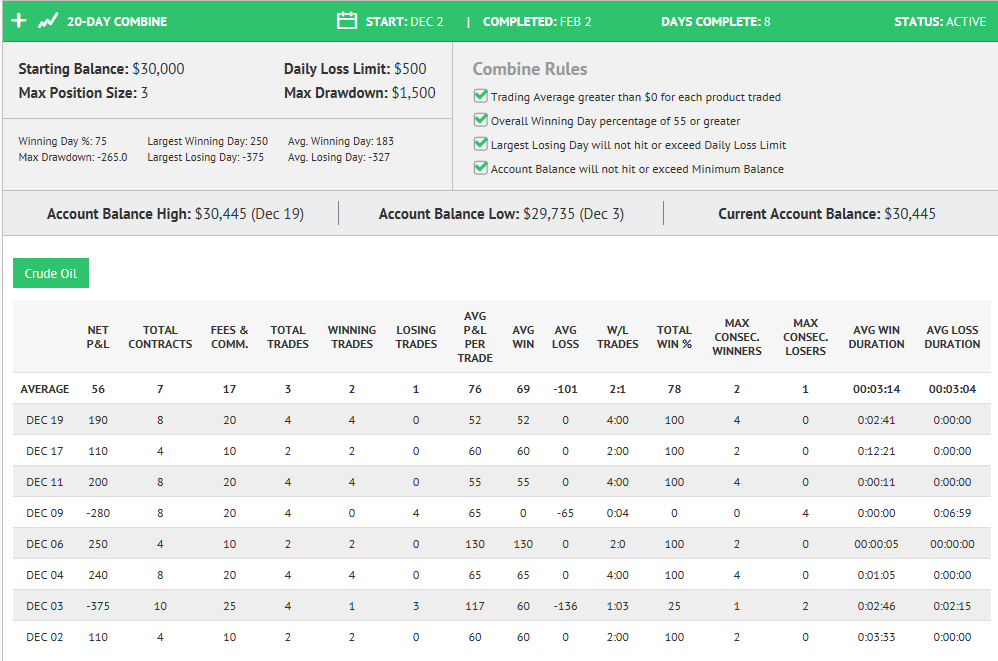Click the Fees & Comm. column header

click(230, 337)
